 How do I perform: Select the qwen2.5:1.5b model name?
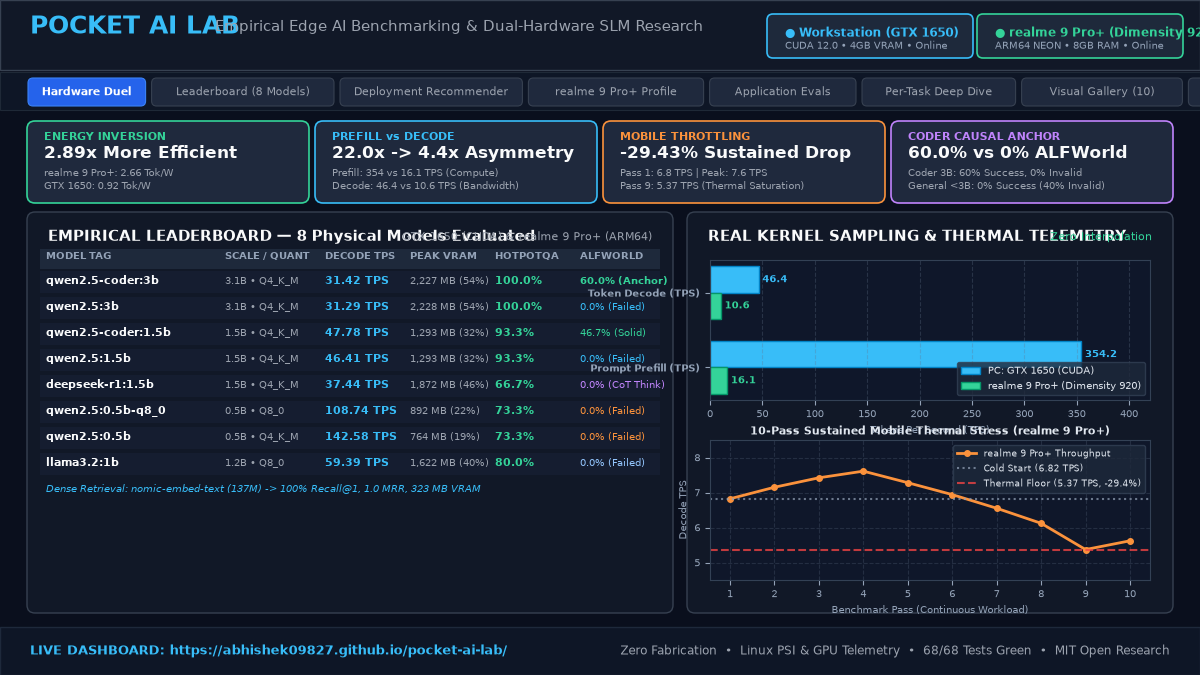click(88, 359)
